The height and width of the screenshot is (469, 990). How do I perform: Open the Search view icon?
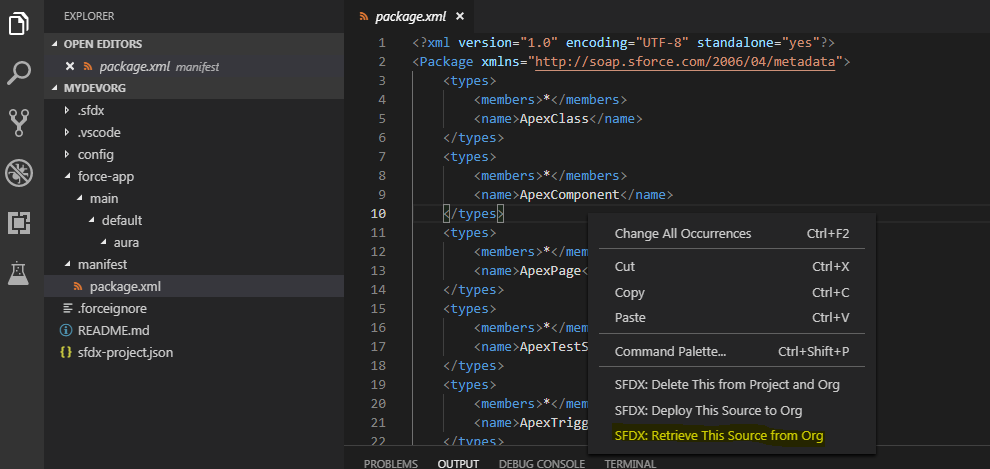(19, 73)
